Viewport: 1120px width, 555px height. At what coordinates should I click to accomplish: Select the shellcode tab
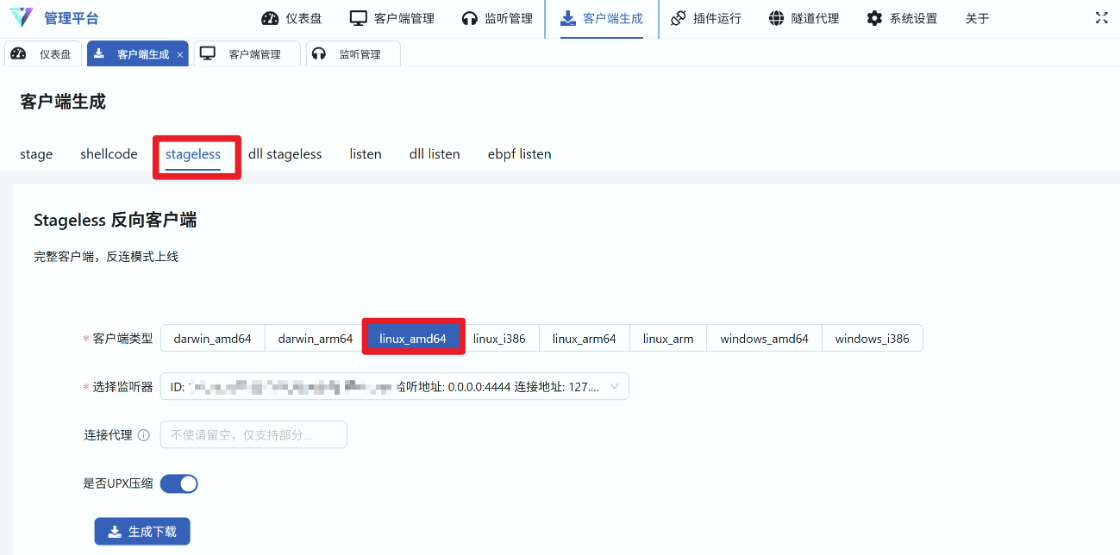coord(109,154)
